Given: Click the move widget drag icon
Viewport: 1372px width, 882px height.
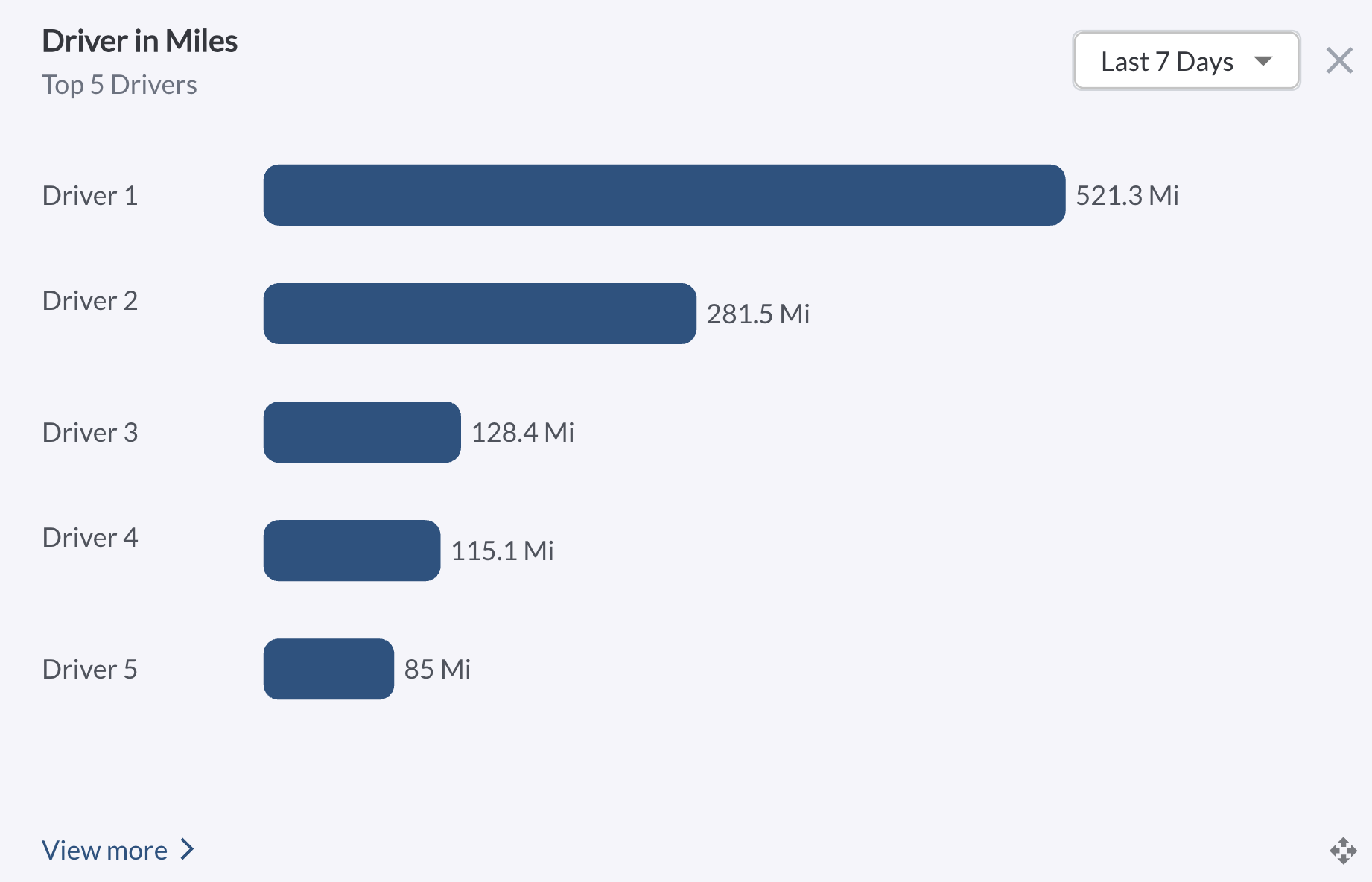Looking at the screenshot, I should click(1343, 850).
